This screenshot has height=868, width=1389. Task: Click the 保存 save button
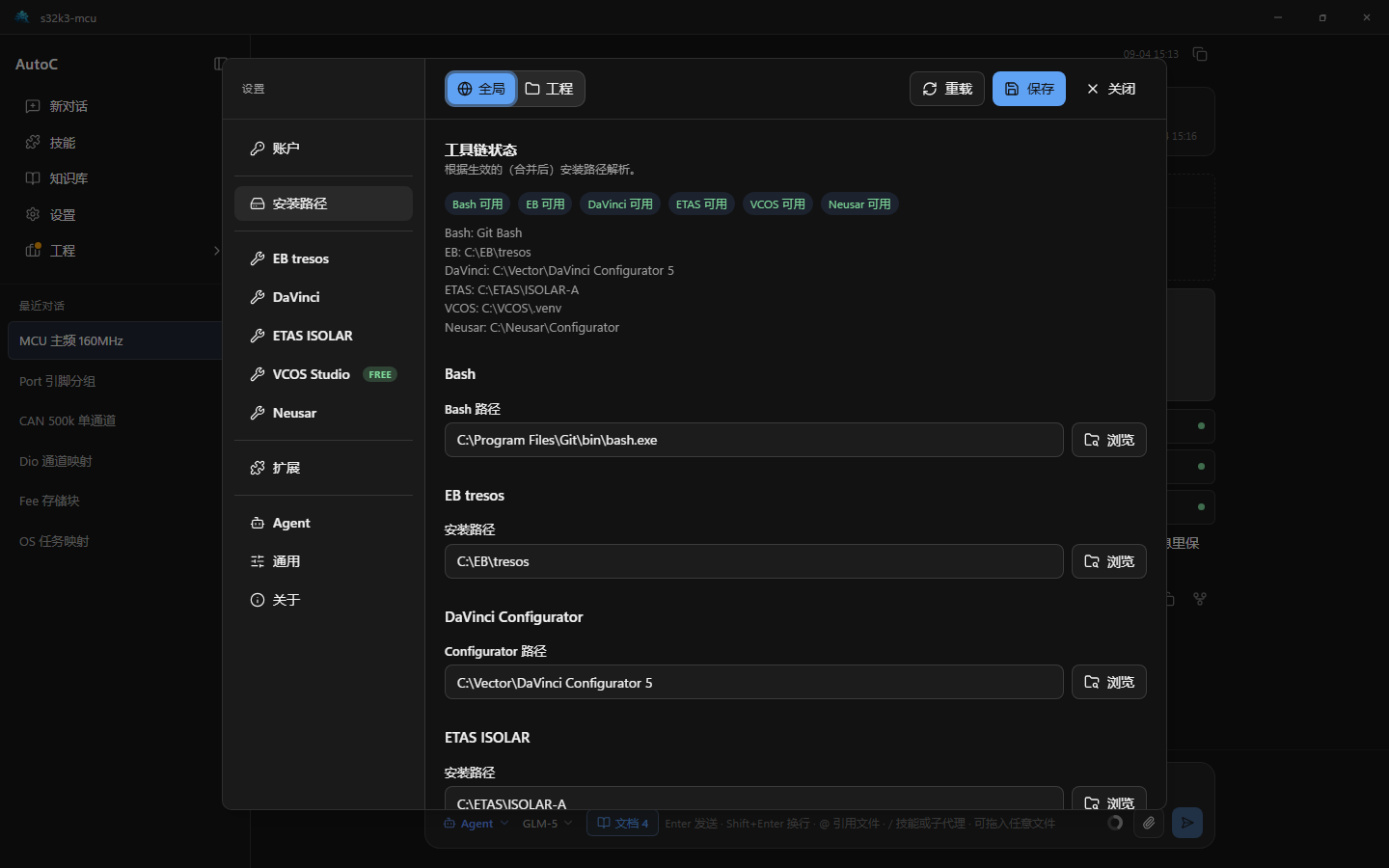tap(1029, 89)
